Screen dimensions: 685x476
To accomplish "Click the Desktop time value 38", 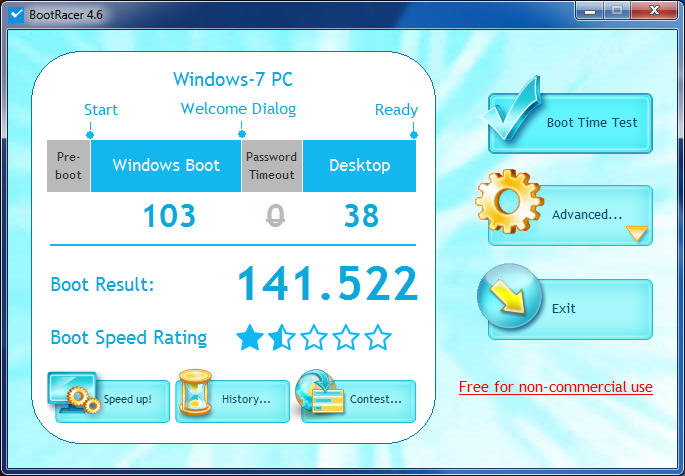I will [361, 216].
